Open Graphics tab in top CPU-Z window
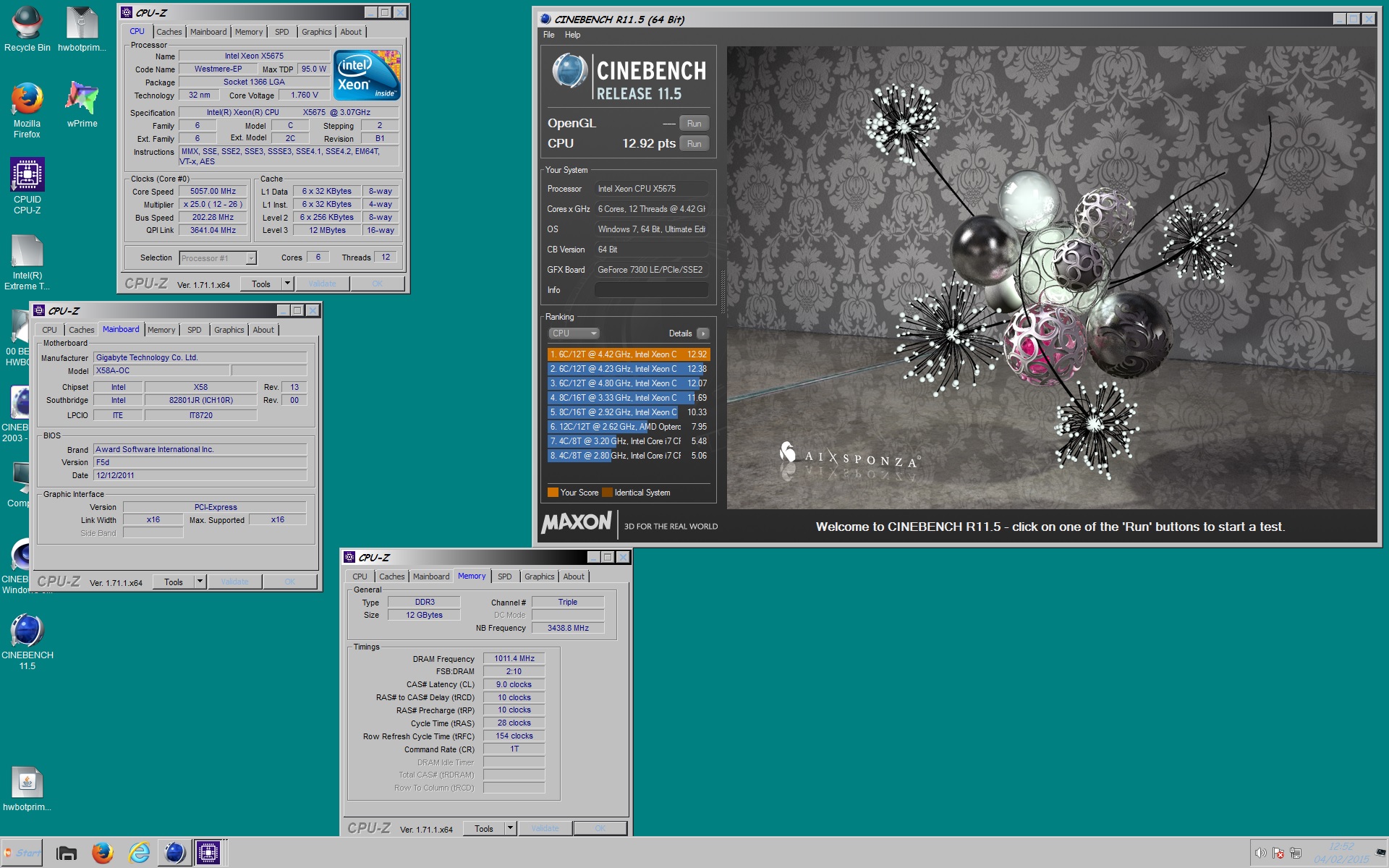This screenshot has height=868, width=1389. point(316,32)
